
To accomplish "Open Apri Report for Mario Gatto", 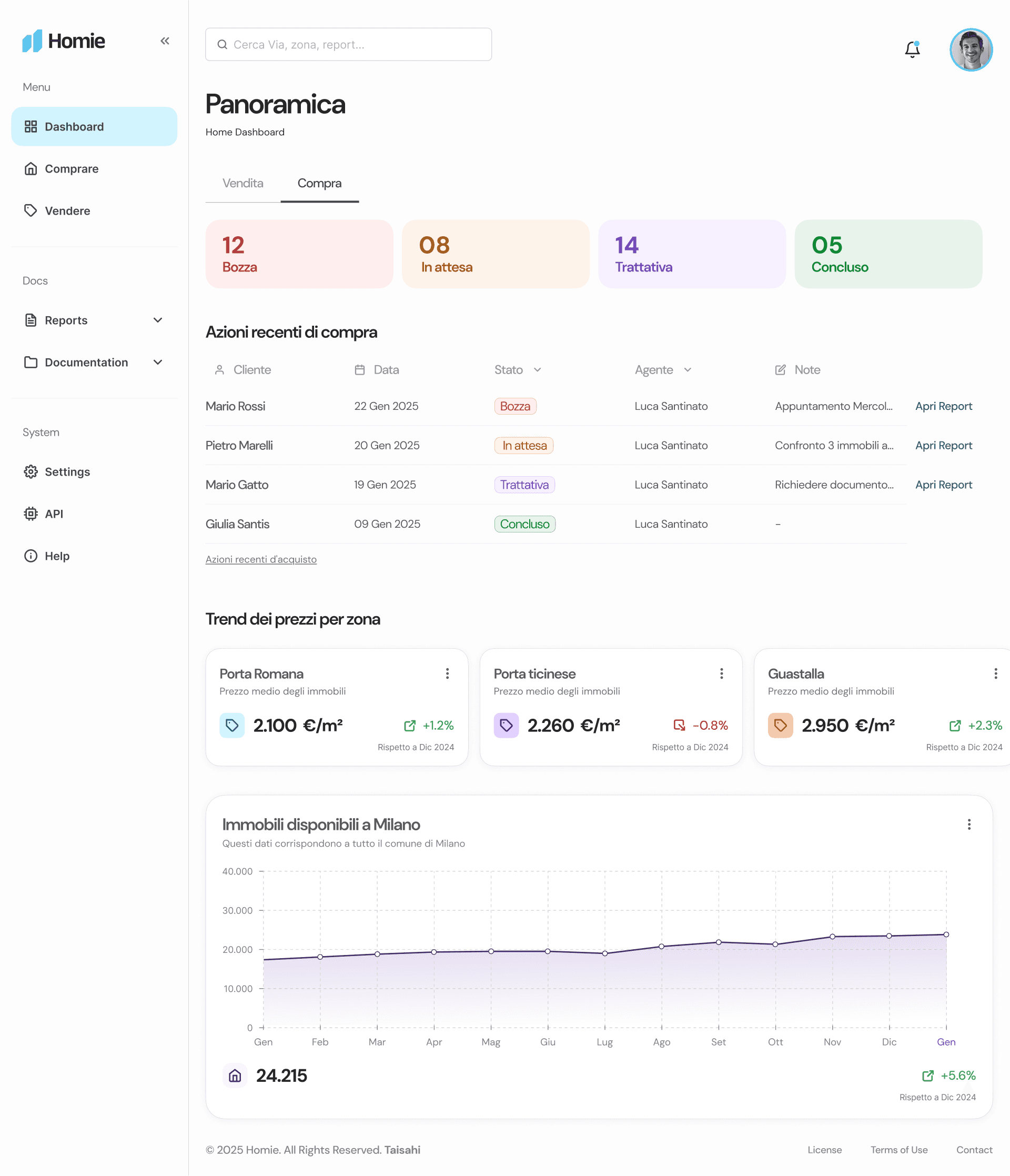I will pos(943,485).
